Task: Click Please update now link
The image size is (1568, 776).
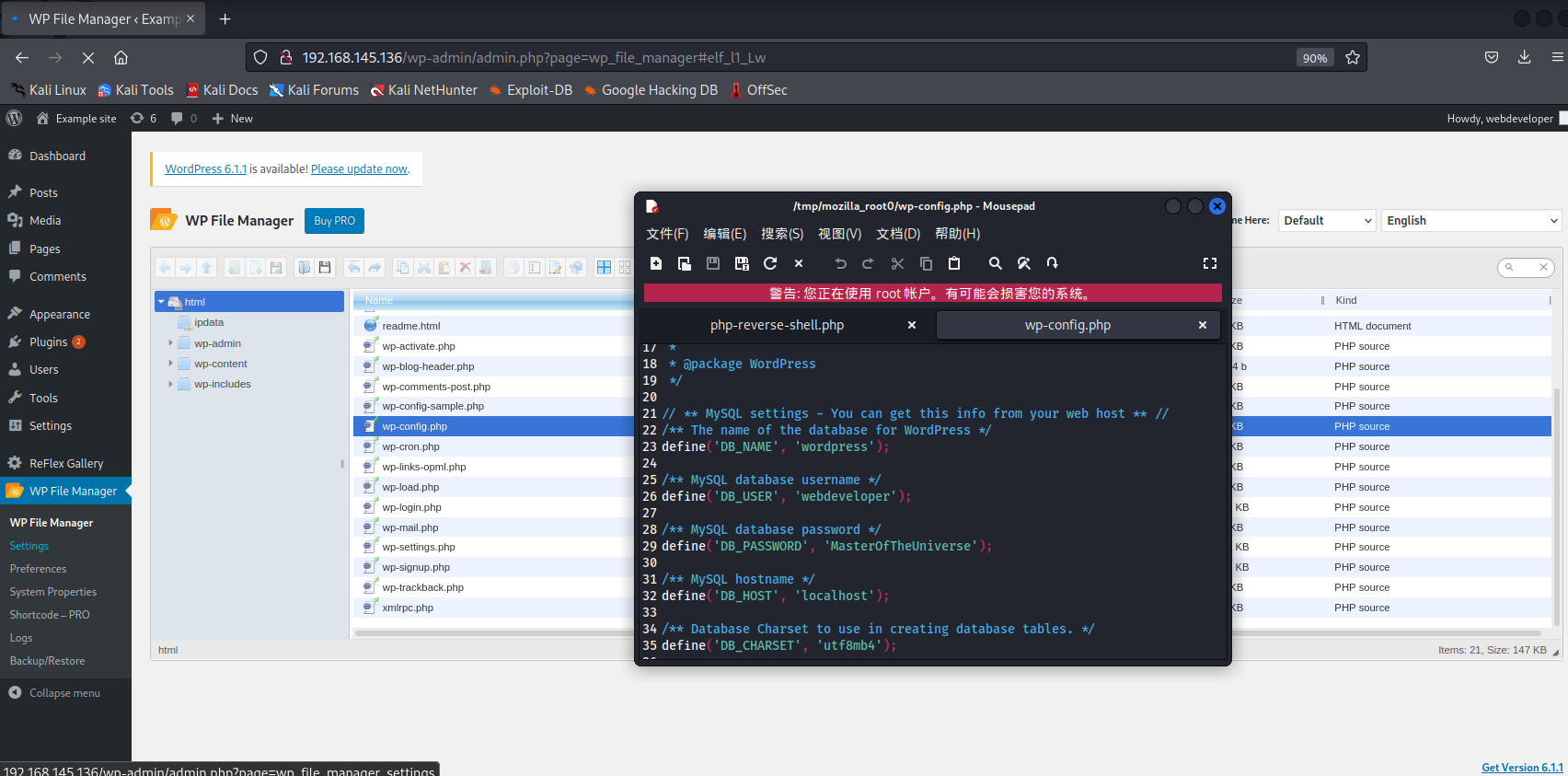Action: click(359, 169)
